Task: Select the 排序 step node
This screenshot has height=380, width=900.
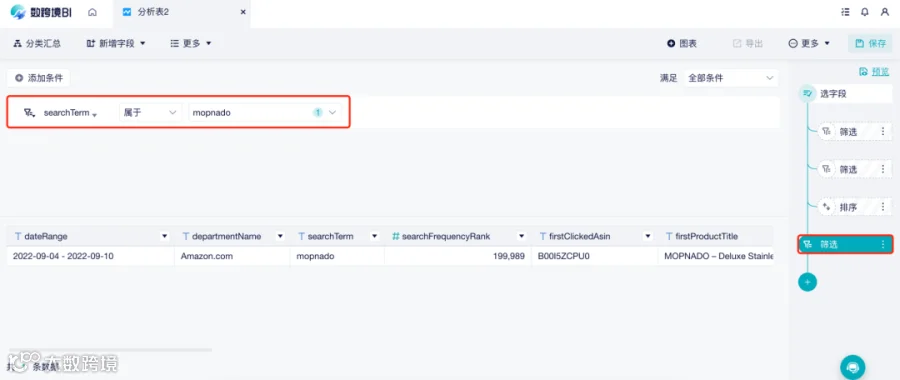Action: (854, 207)
